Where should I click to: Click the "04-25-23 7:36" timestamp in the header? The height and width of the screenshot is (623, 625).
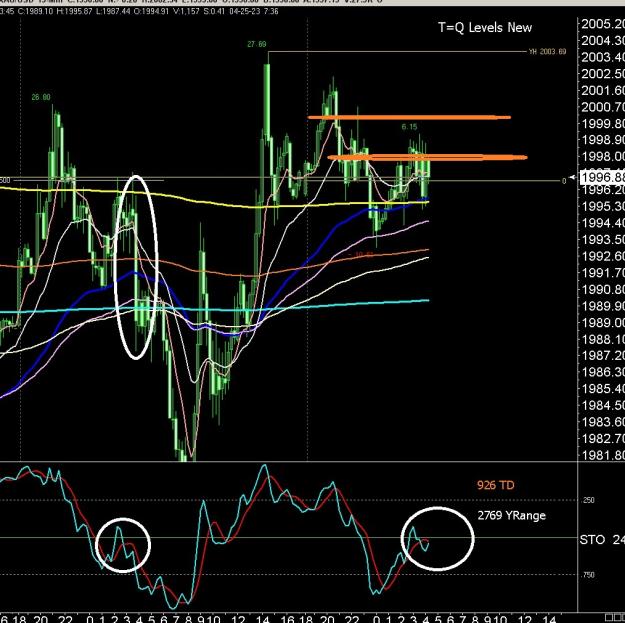tap(254, 11)
